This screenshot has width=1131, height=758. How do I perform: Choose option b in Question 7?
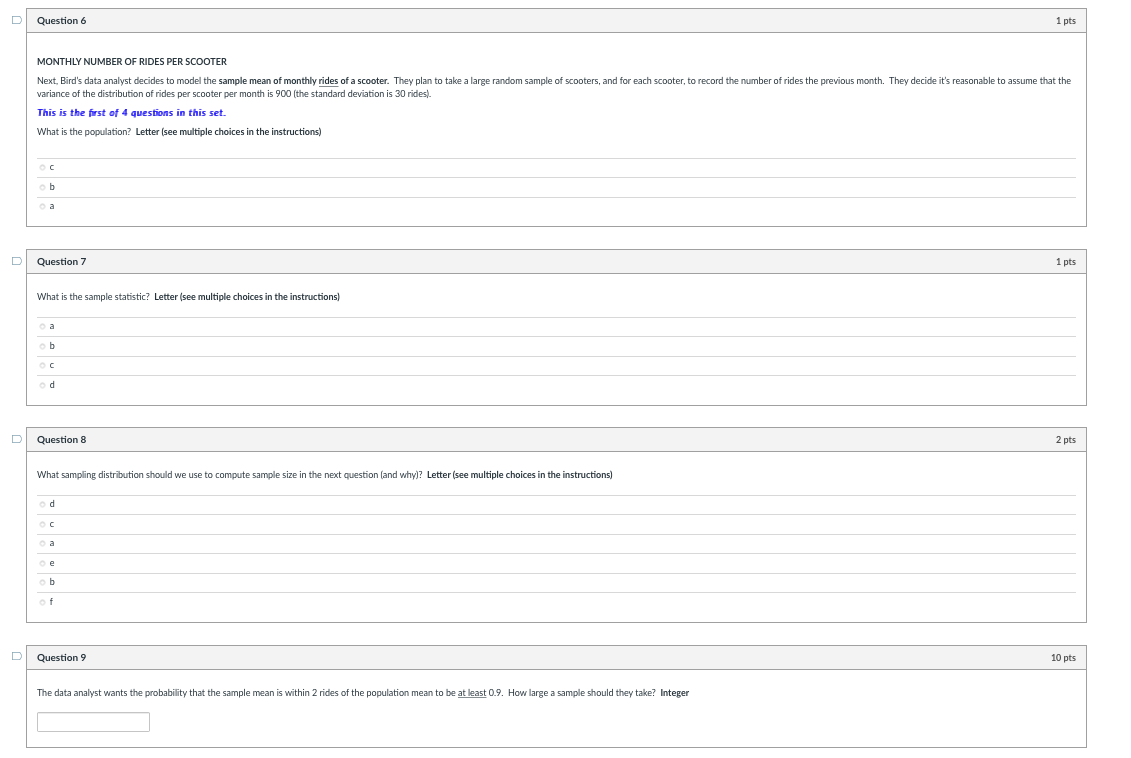click(x=43, y=346)
